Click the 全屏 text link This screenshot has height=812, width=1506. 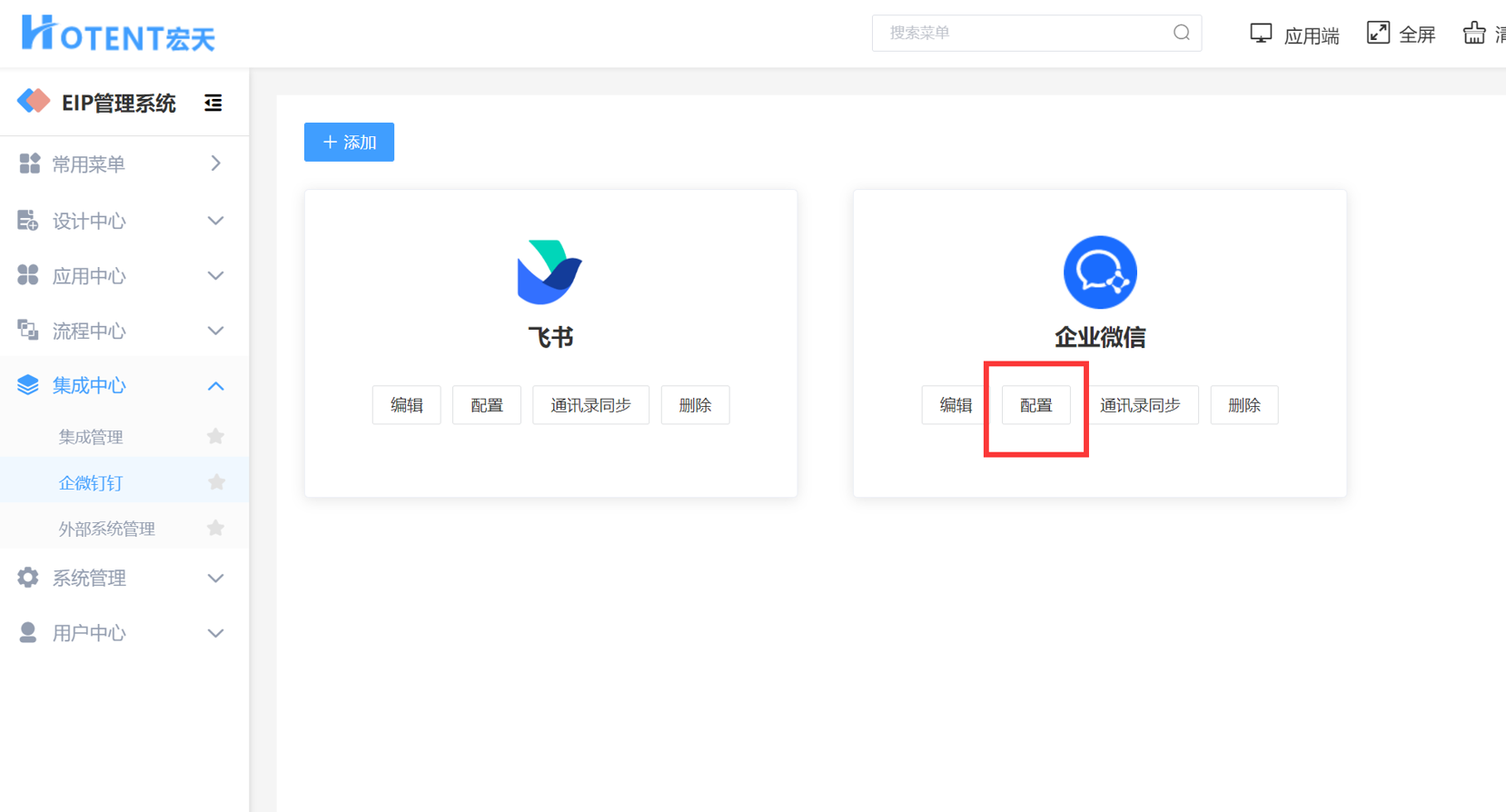[x=1417, y=35]
